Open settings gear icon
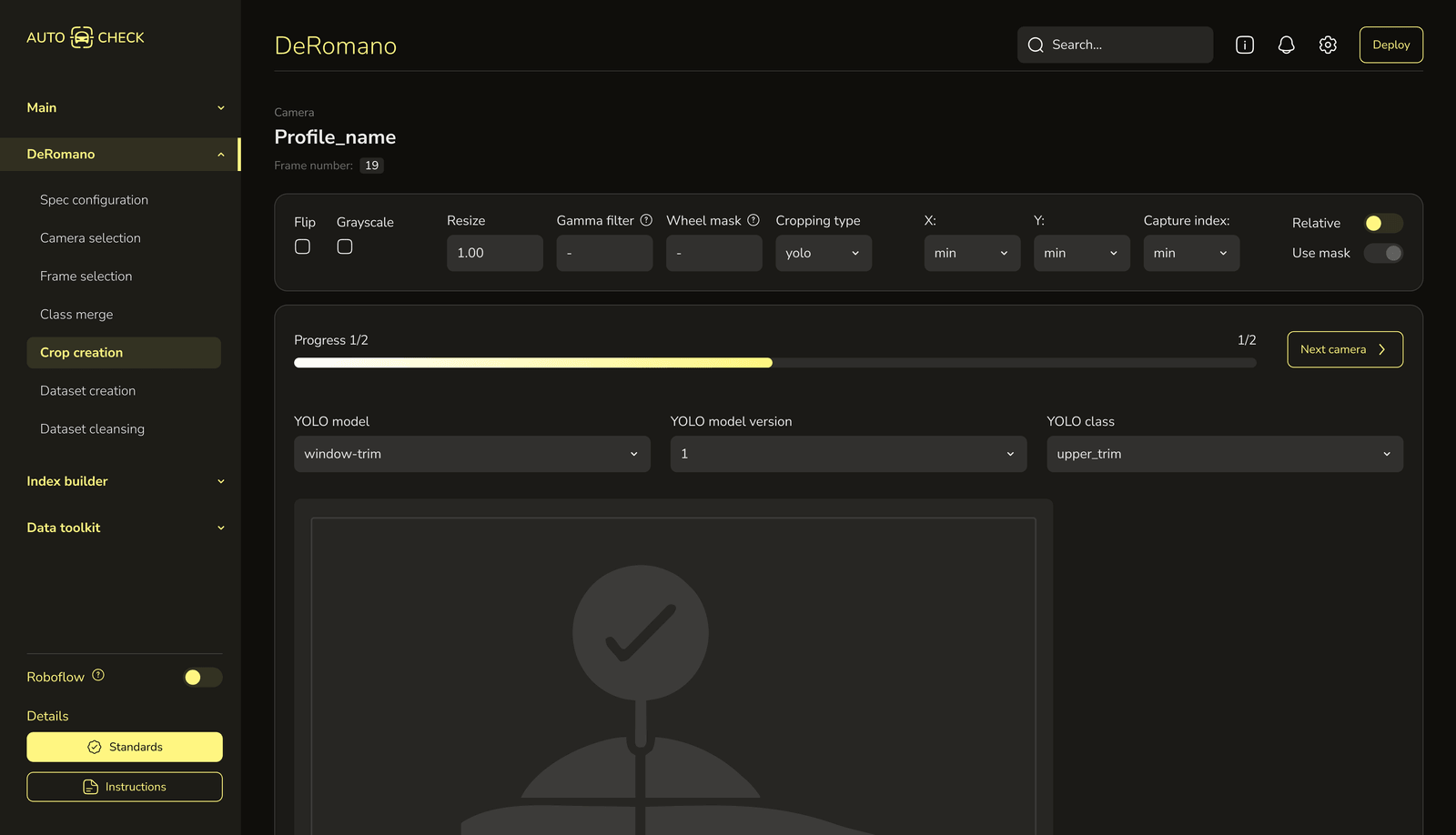Image resolution: width=1456 pixels, height=835 pixels. (1328, 45)
